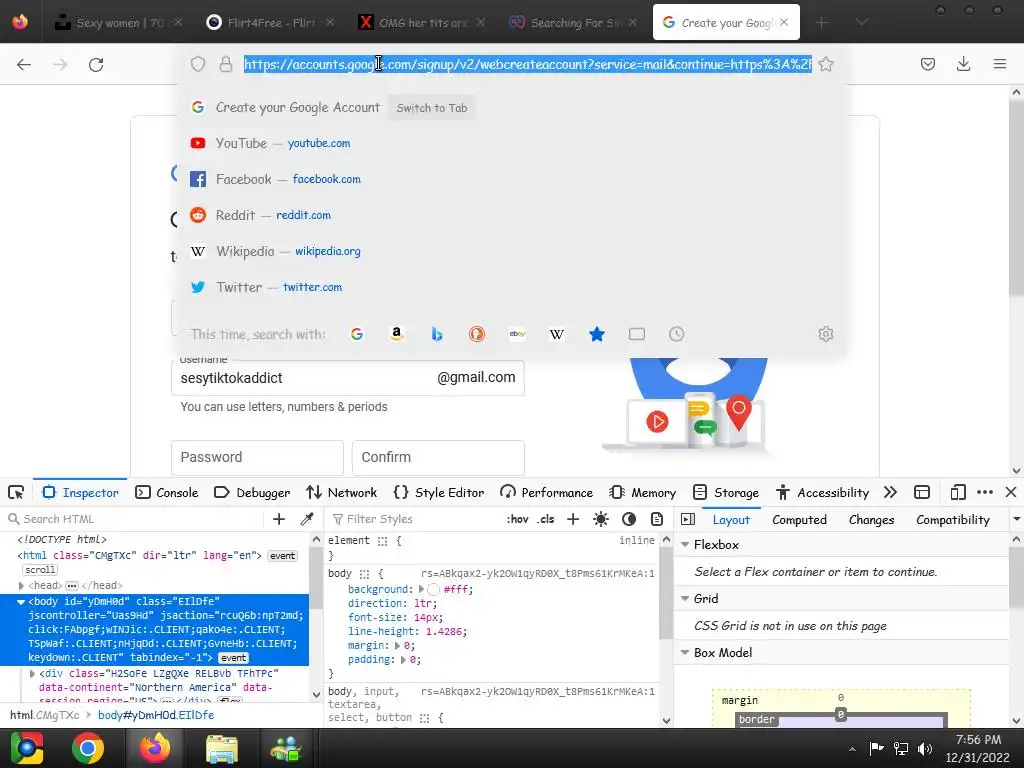Show more DevTools tabs with chevron
This screenshot has height=768, width=1024.
[890, 492]
